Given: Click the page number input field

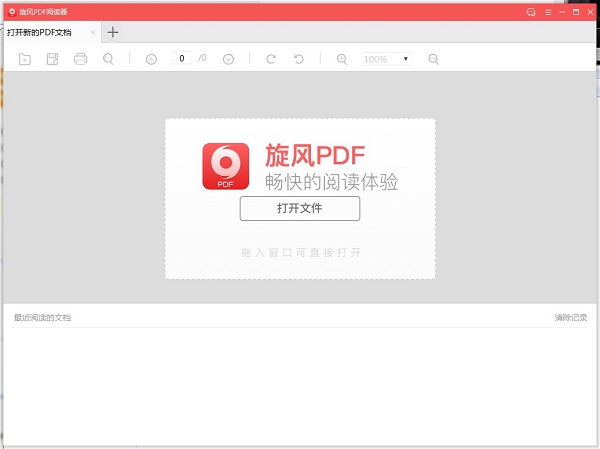Looking at the screenshot, I should click(182, 58).
